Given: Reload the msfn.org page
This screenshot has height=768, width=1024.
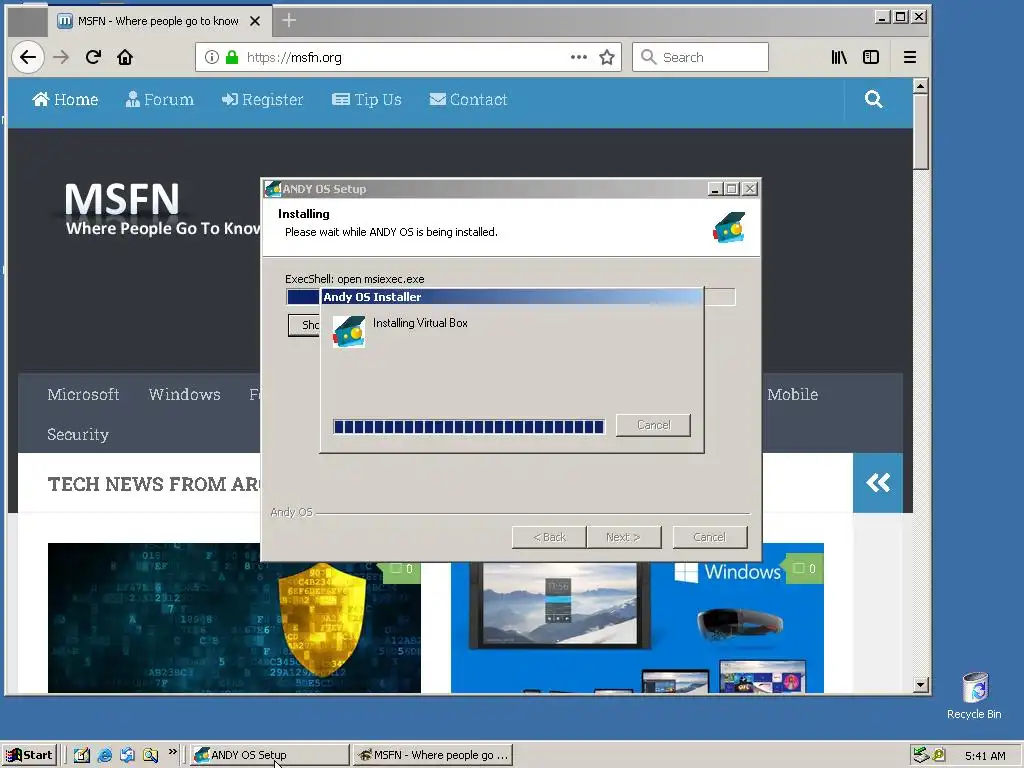Looking at the screenshot, I should (x=93, y=57).
